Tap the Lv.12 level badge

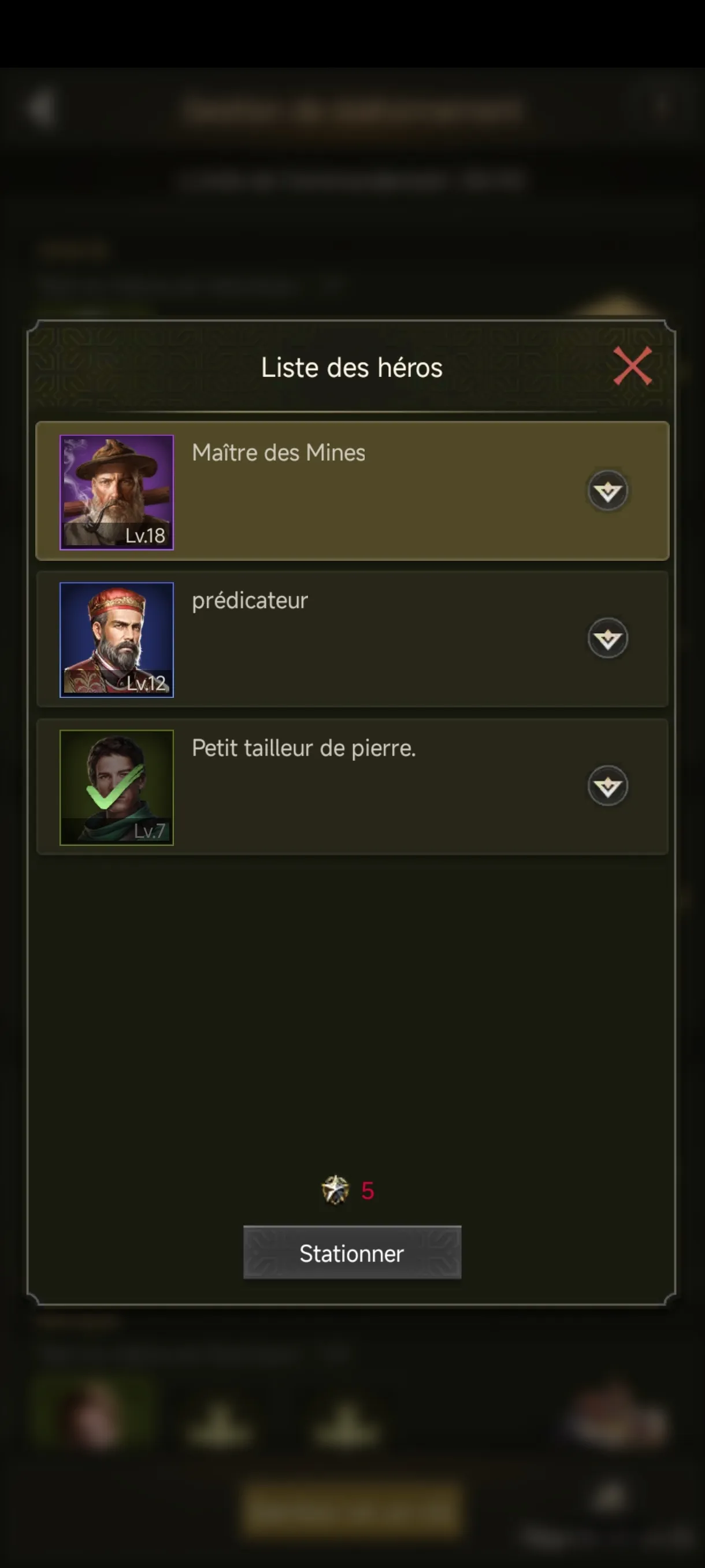(x=146, y=683)
